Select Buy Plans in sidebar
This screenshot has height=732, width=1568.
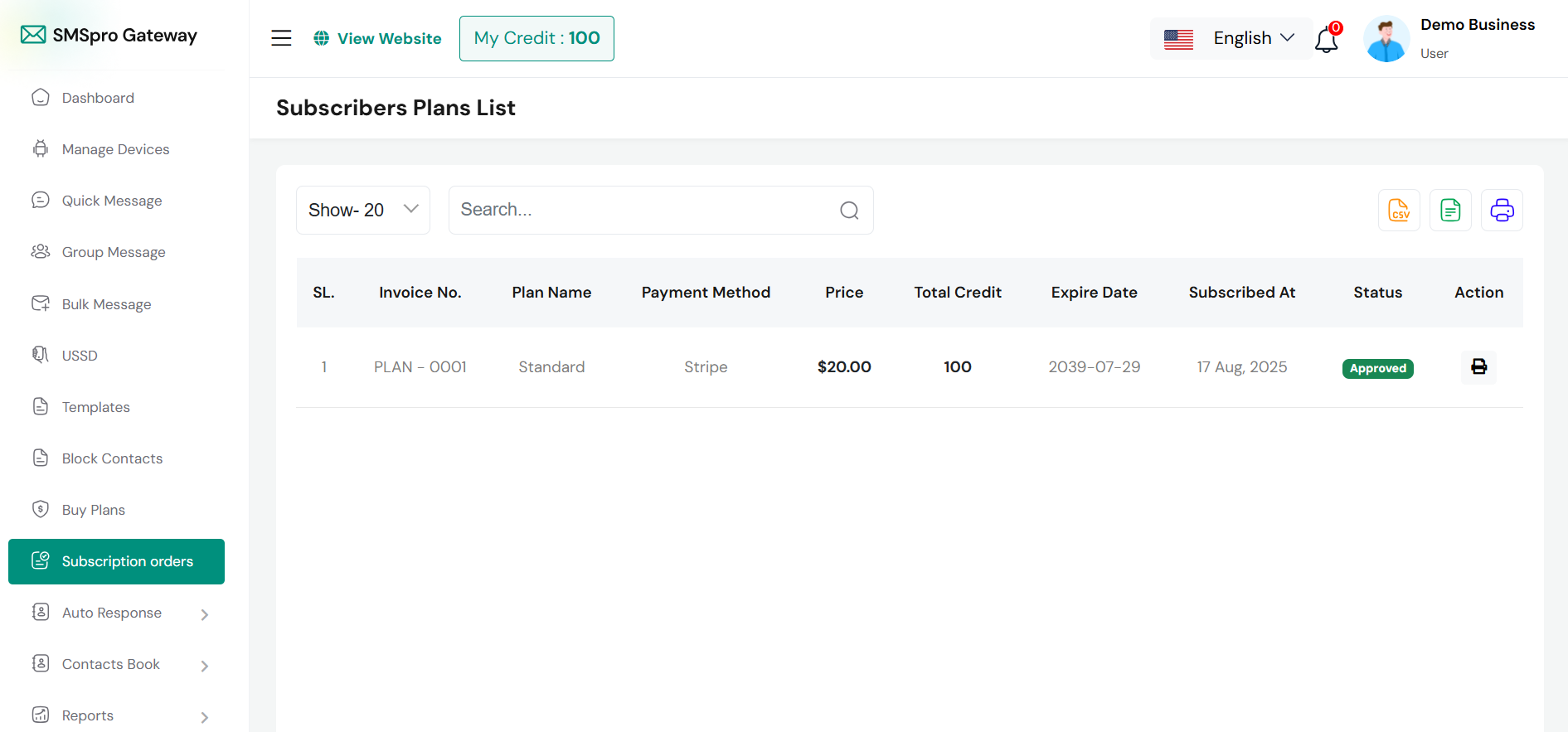(94, 510)
